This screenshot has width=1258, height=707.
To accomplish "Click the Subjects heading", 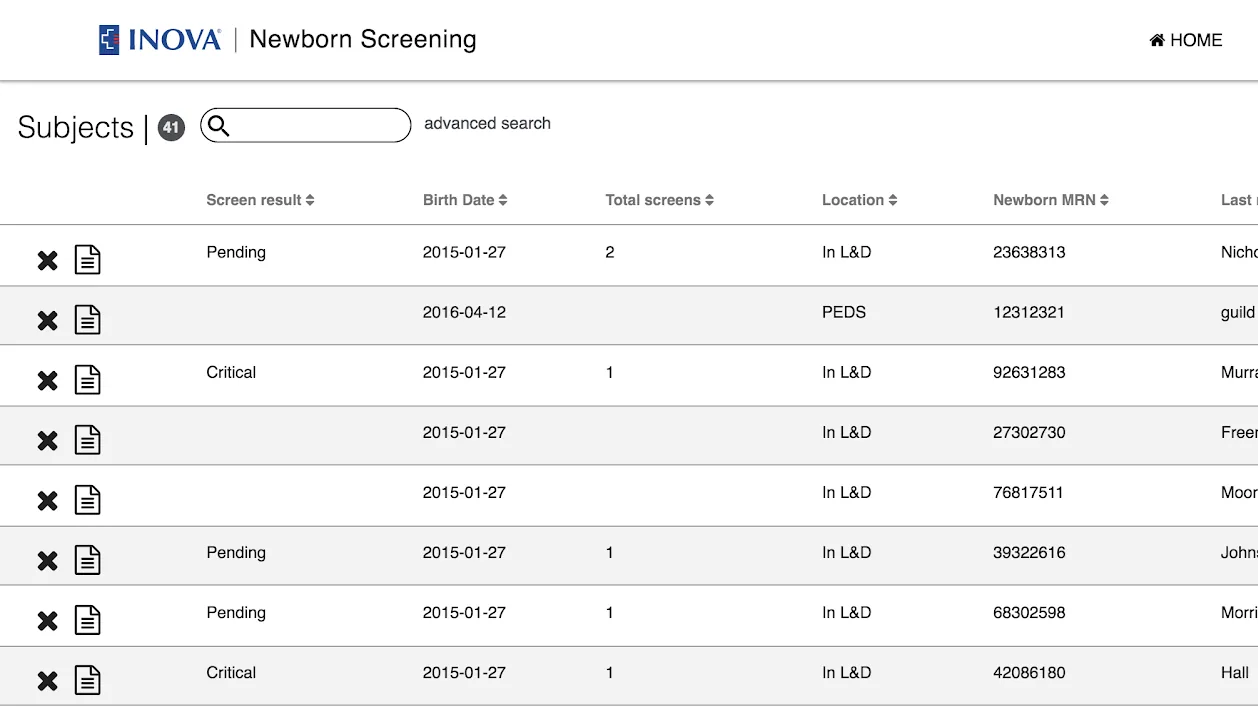I will point(76,127).
